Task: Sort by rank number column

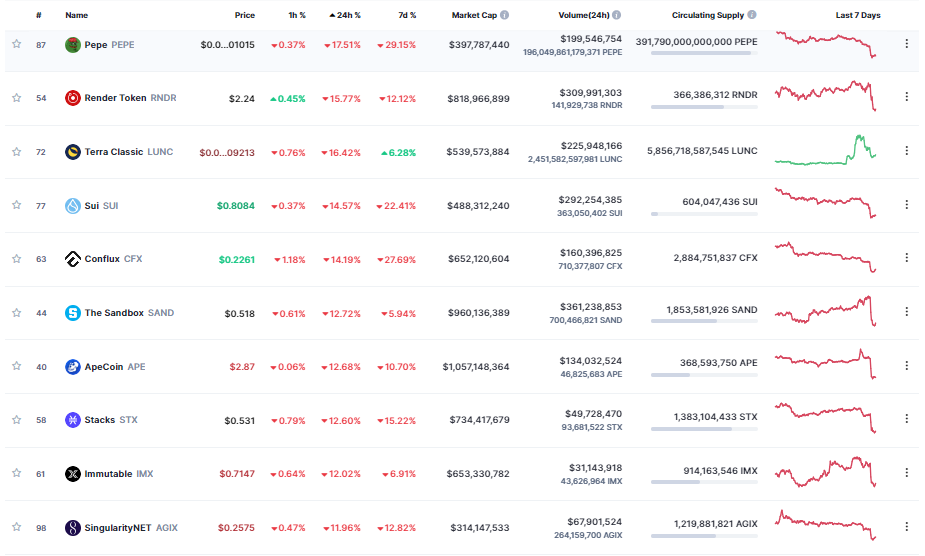Action: coord(39,15)
